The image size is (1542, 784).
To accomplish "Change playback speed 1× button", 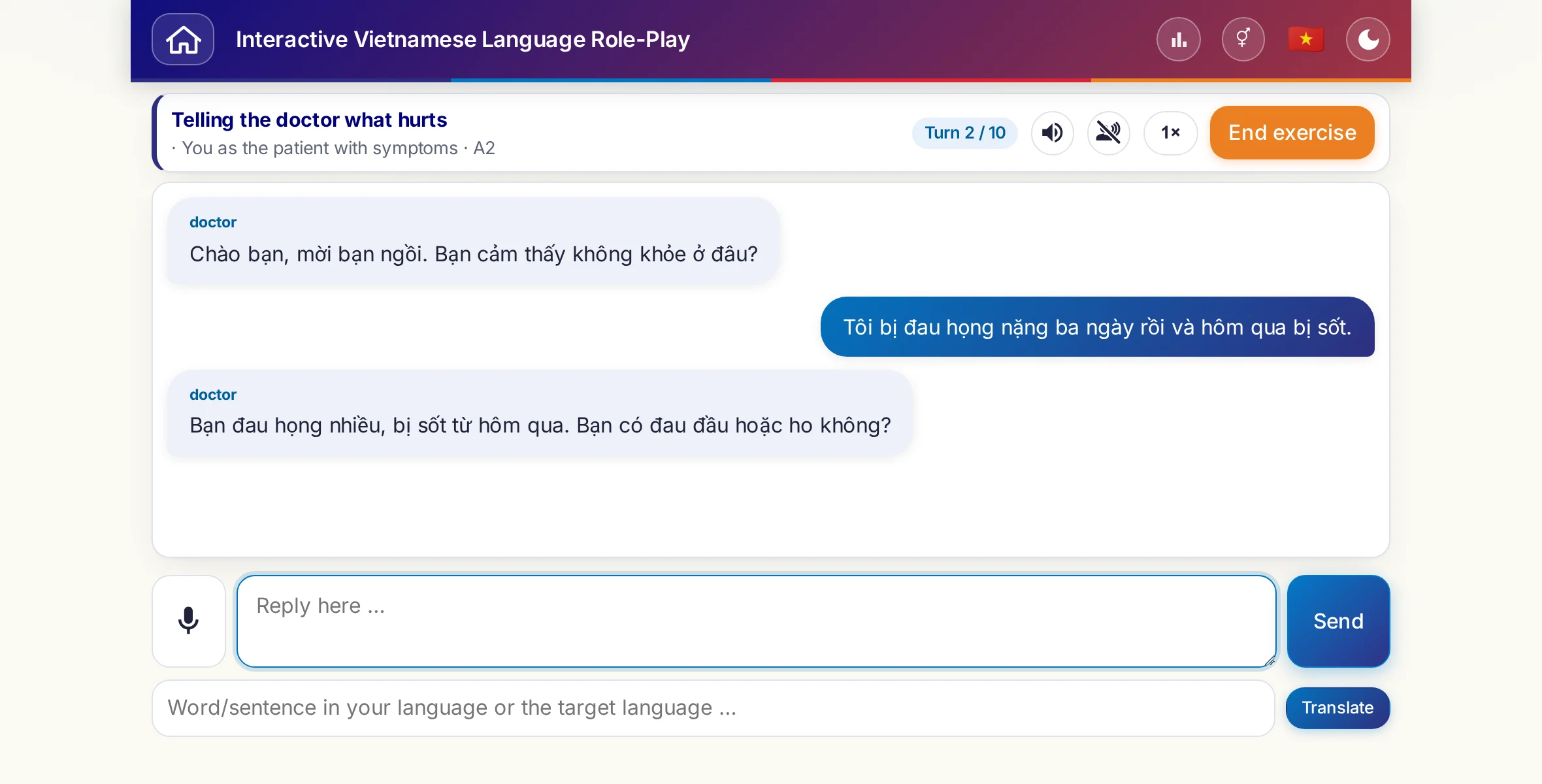I will (1170, 133).
